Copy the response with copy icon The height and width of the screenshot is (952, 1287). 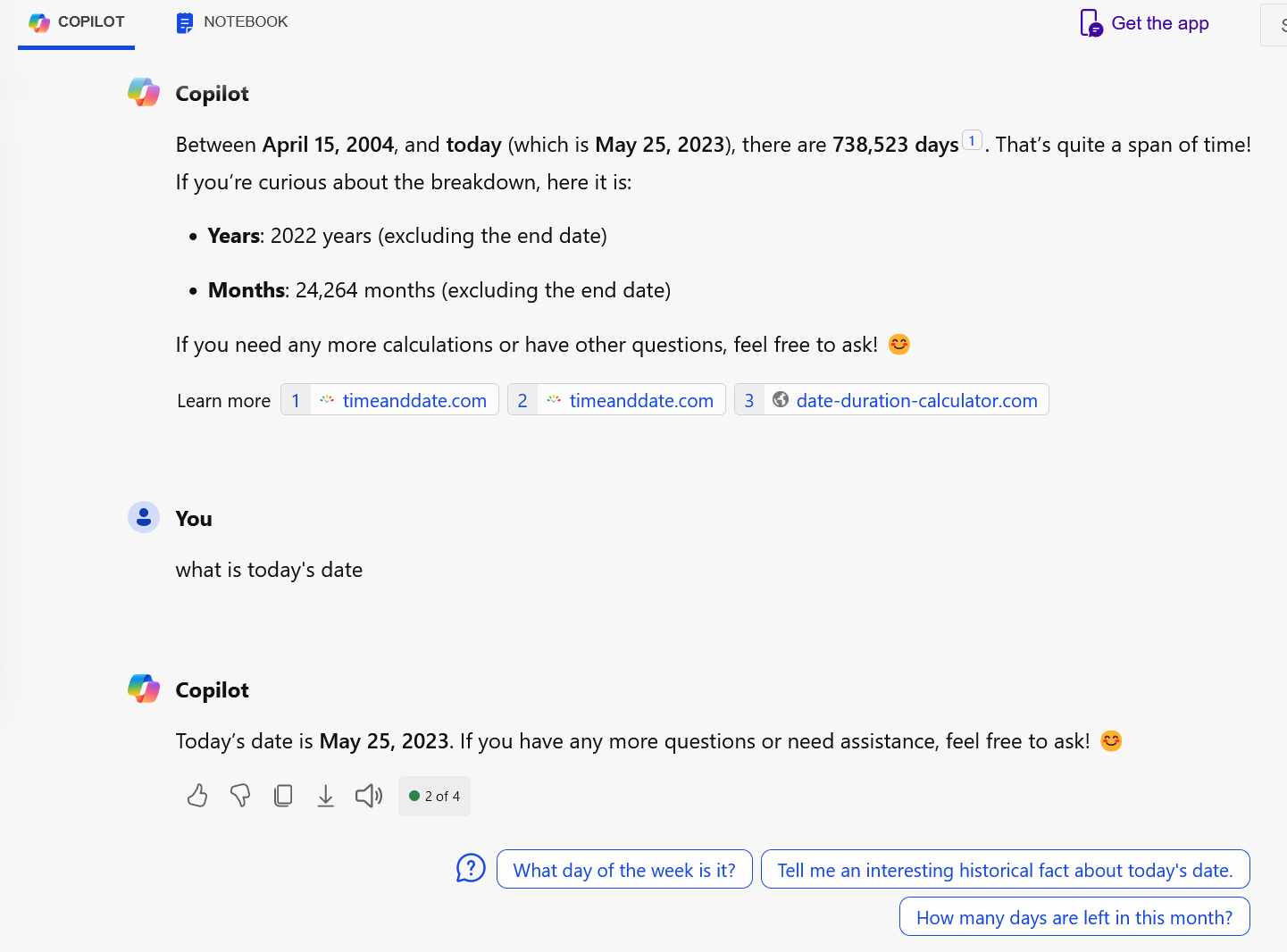click(283, 796)
